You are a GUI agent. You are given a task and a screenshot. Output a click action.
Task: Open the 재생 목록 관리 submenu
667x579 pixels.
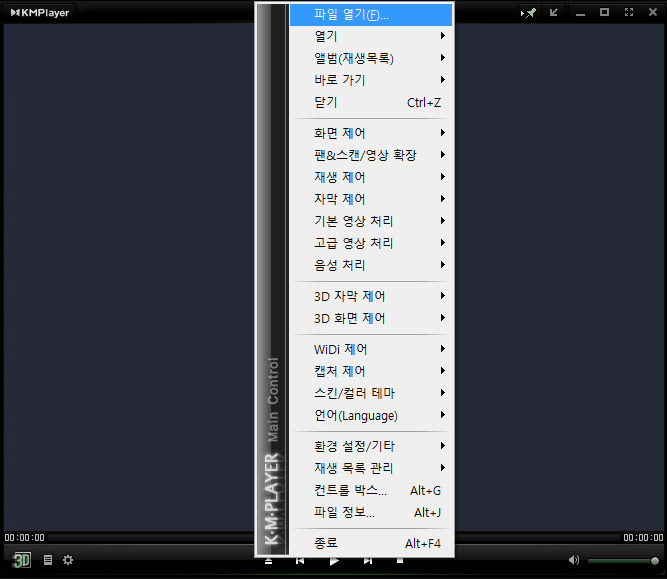point(371,468)
